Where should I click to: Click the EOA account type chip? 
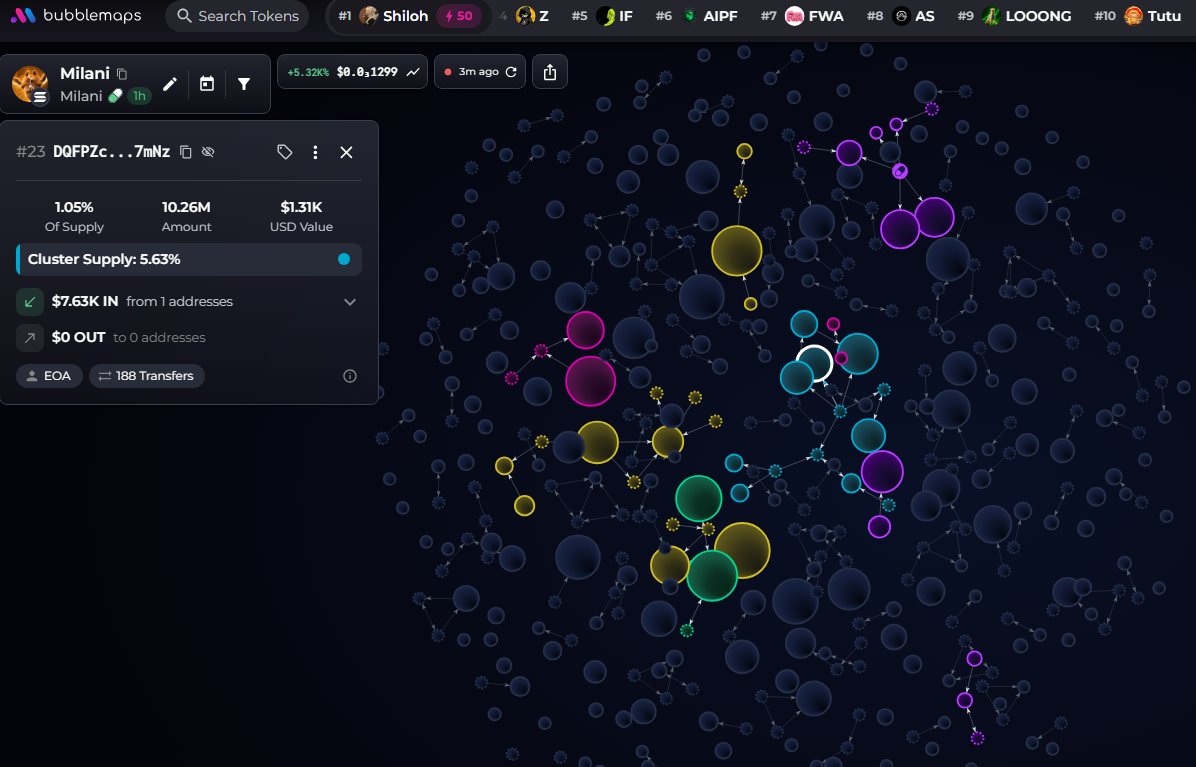[x=49, y=376]
